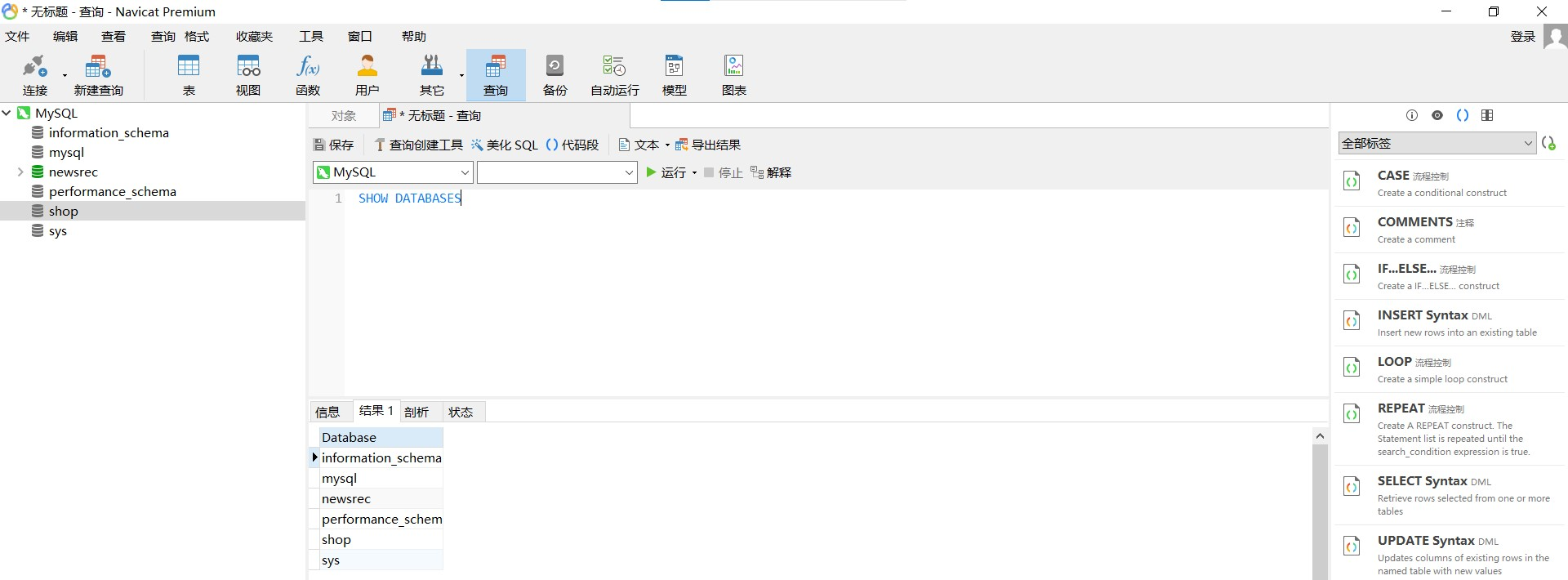The width and height of the screenshot is (1568, 580).
Task: Open the Others (其它) dropdown arrow
Action: [461, 75]
